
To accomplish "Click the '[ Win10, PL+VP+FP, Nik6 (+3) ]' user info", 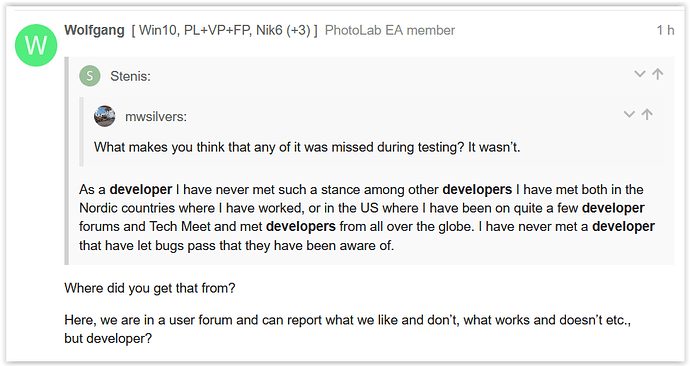I will tap(224, 30).
